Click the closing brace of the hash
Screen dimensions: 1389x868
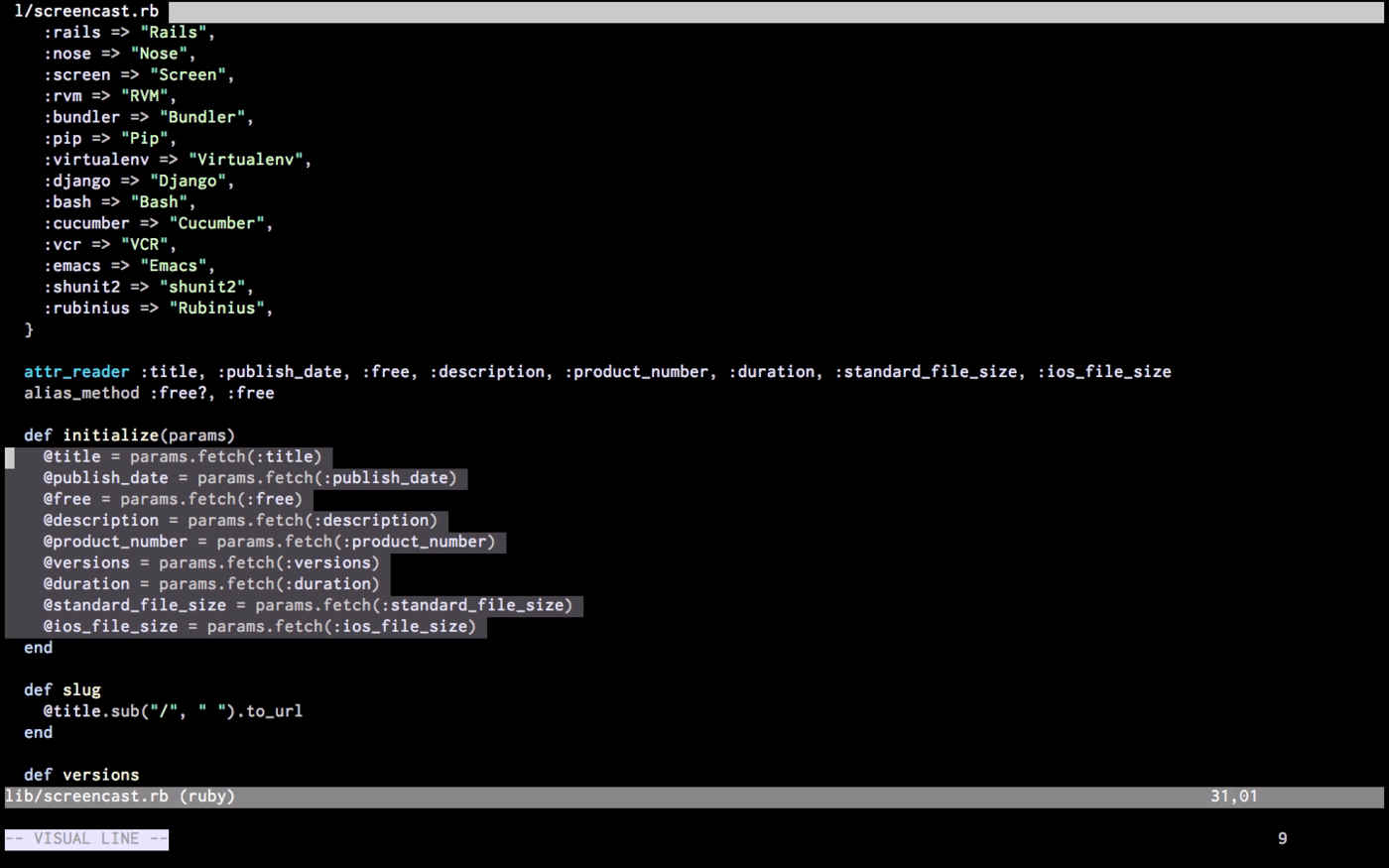click(29, 329)
